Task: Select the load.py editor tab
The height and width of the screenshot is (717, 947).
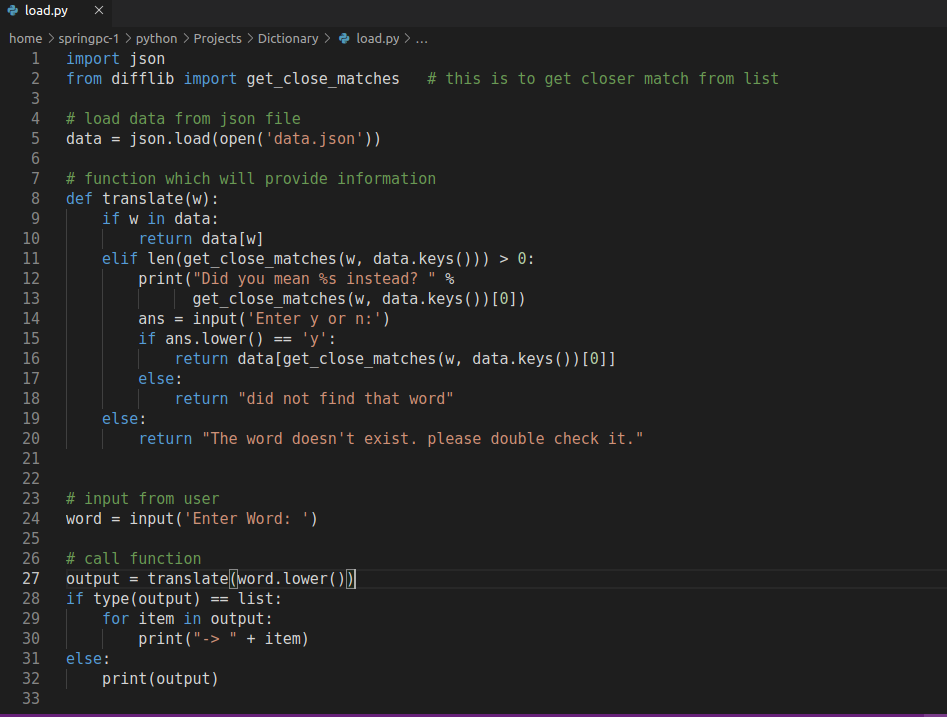Action: click(56, 11)
